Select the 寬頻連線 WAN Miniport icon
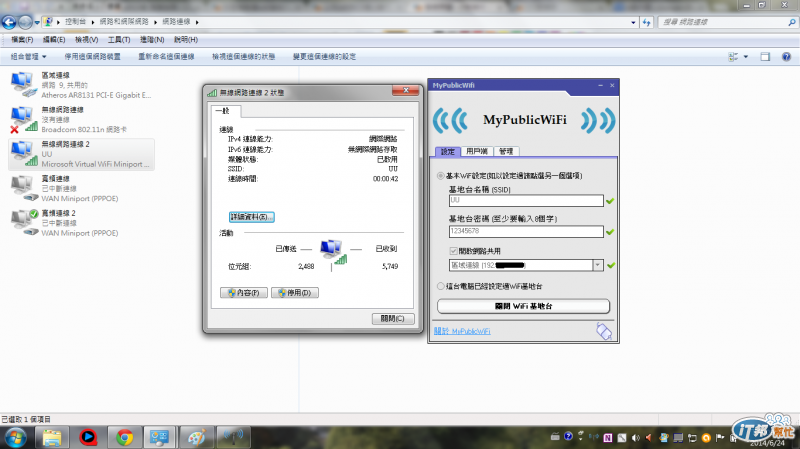800x449 pixels. [x=24, y=188]
